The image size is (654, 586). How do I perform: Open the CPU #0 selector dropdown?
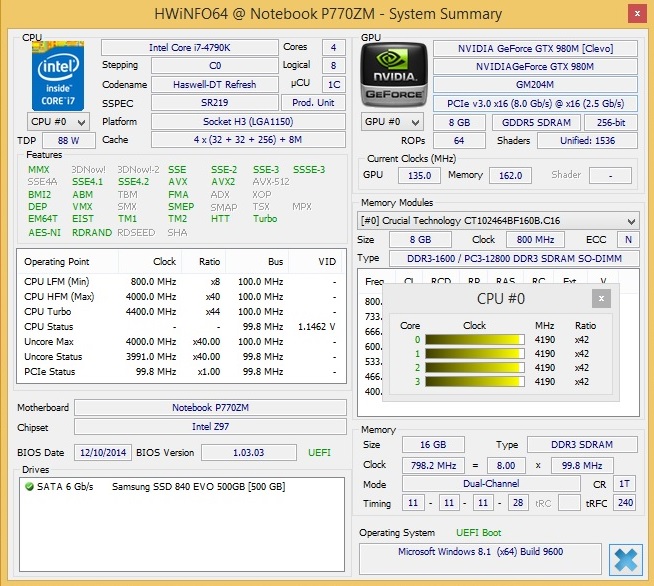[x=58, y=122]
